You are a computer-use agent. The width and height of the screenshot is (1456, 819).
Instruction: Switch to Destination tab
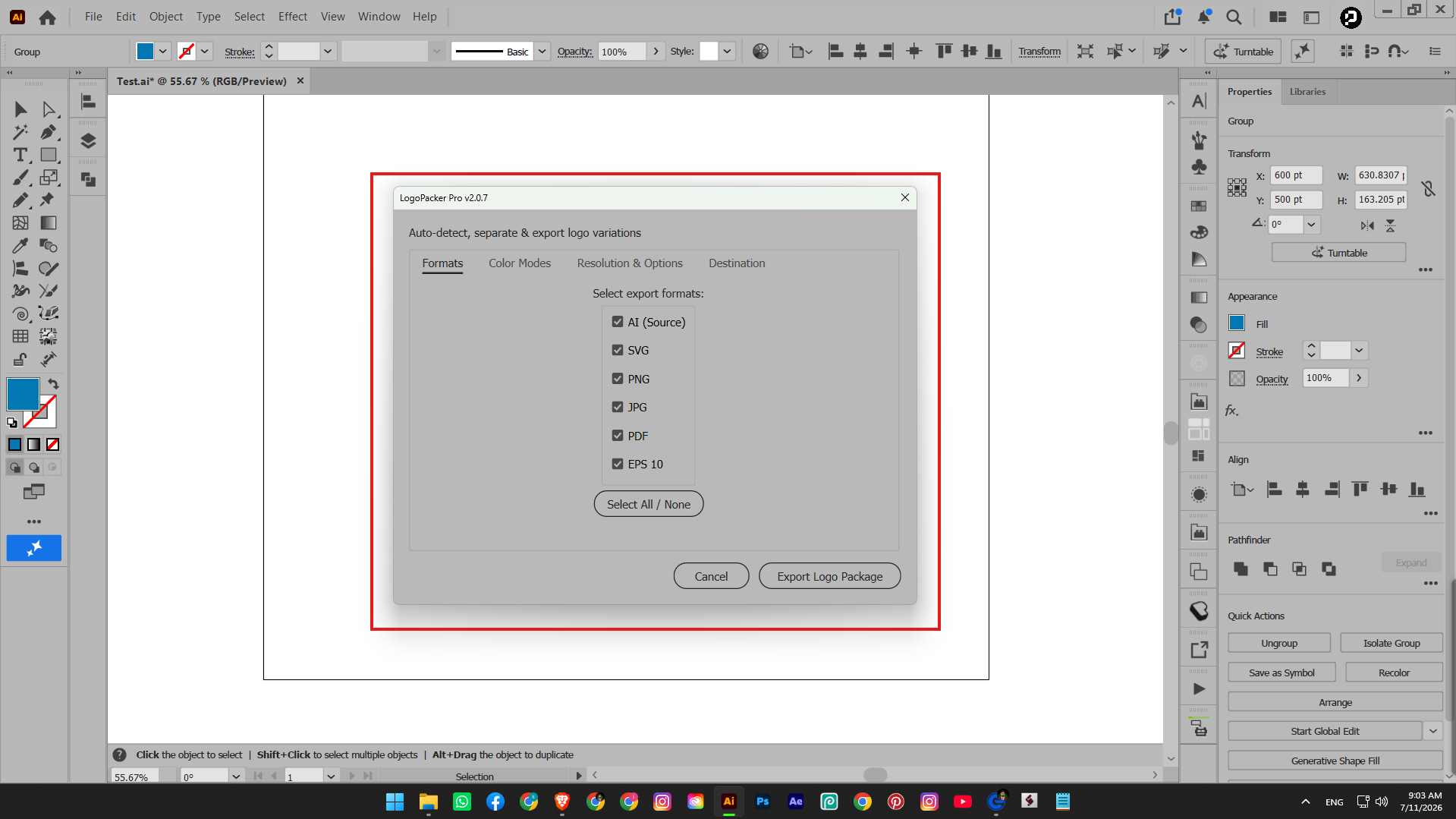click(x=737, y=263)
